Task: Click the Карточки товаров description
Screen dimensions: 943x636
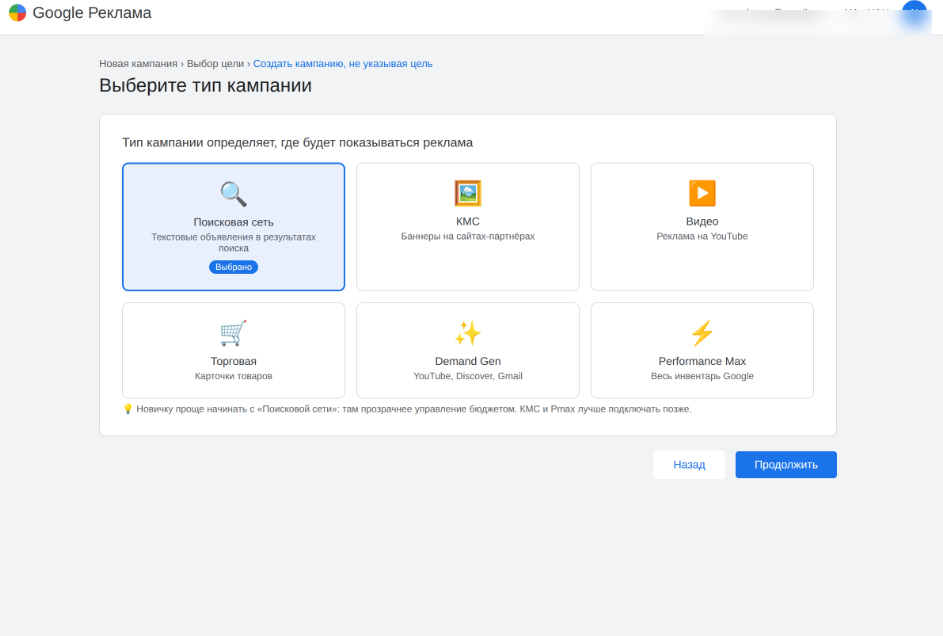Action: point(233,376)
